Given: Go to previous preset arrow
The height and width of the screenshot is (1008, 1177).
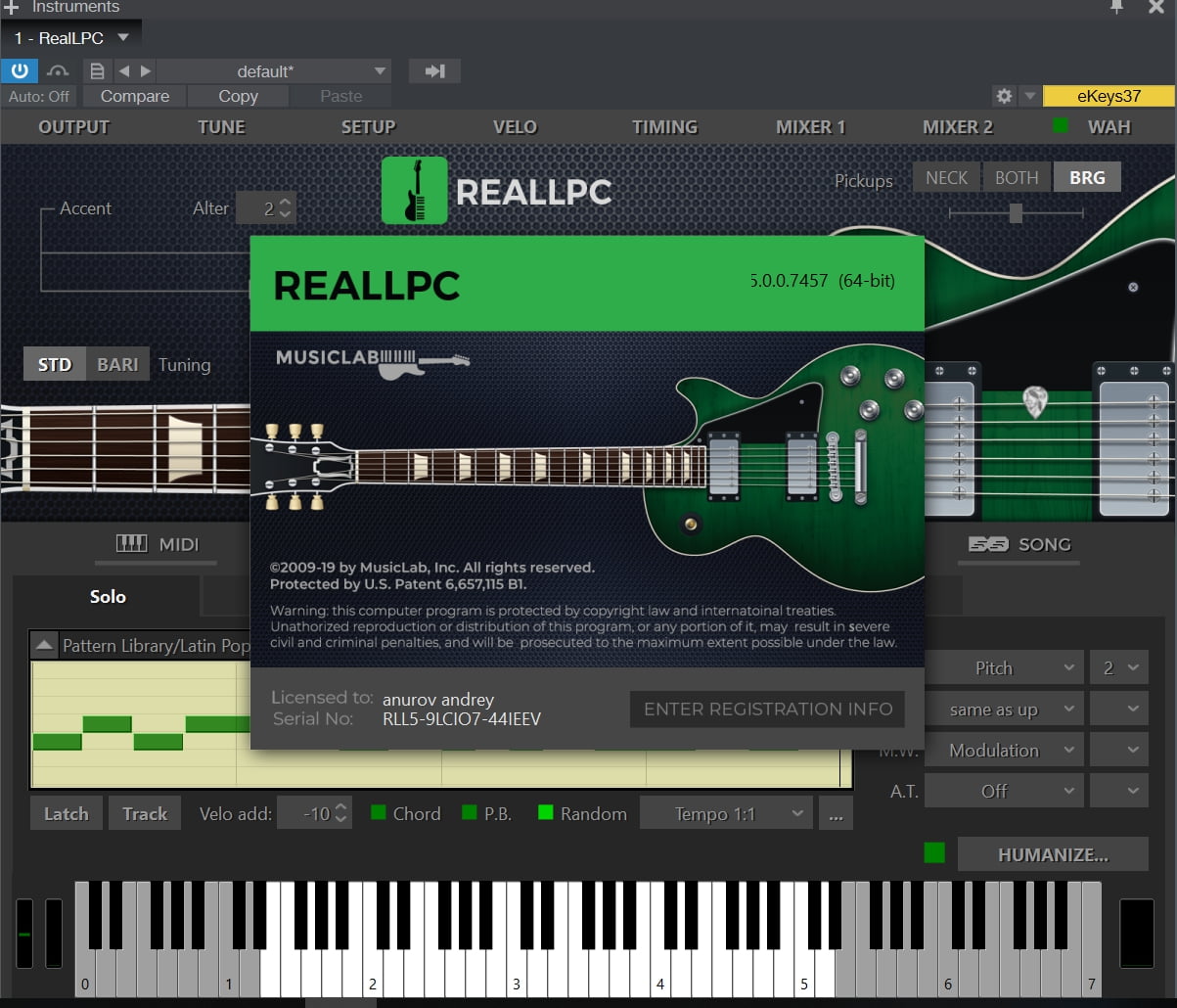Looking at the screenshot, I should point(123,70).
